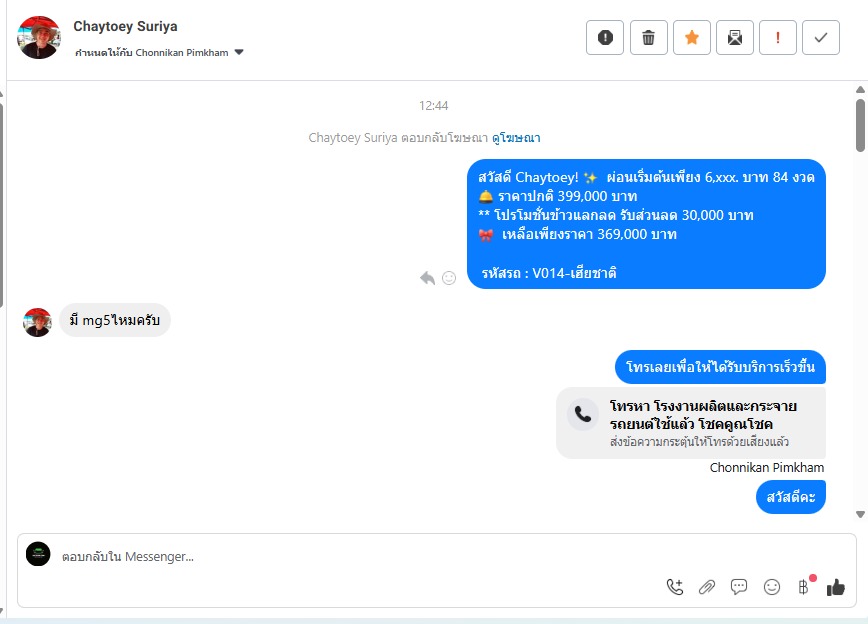
Task: Open emoji picker in reply toolbar
Action: click(x=772, y=587)
